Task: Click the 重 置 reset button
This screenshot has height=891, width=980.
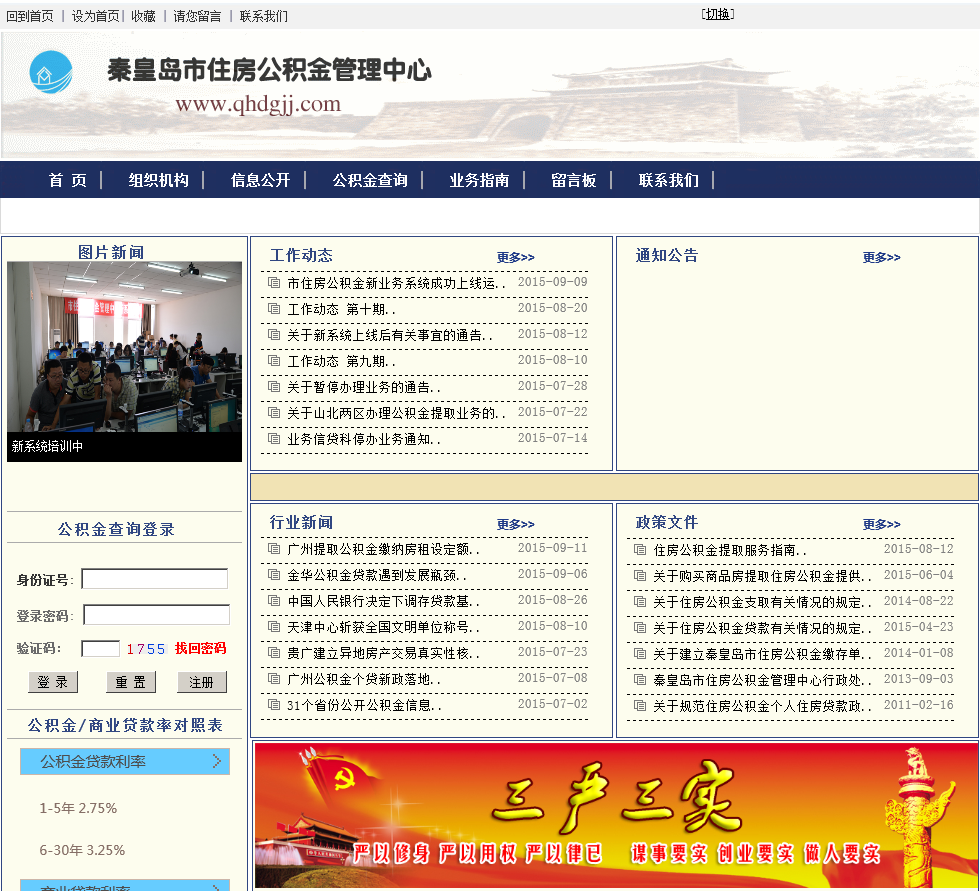Action: click(x=131, y=682)
